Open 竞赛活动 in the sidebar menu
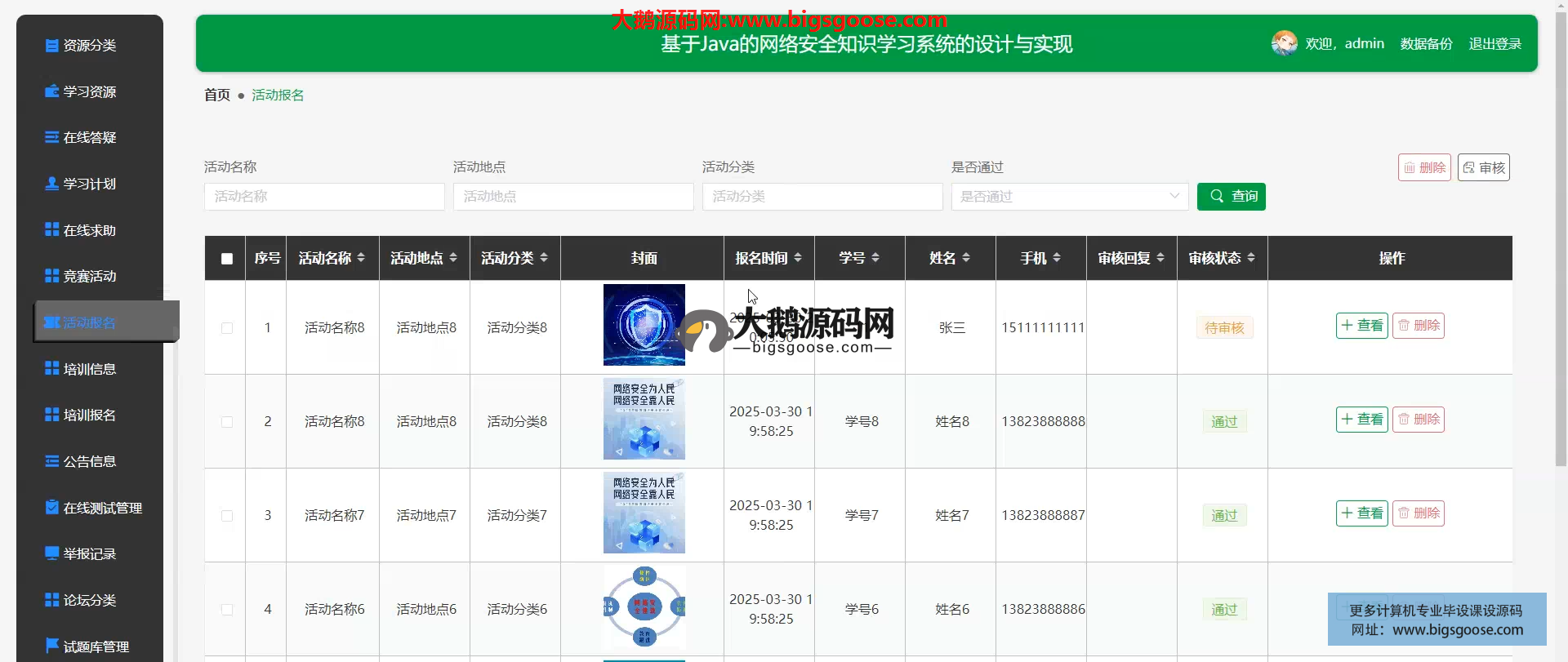Screen dimensions: 1568x662 89,277
